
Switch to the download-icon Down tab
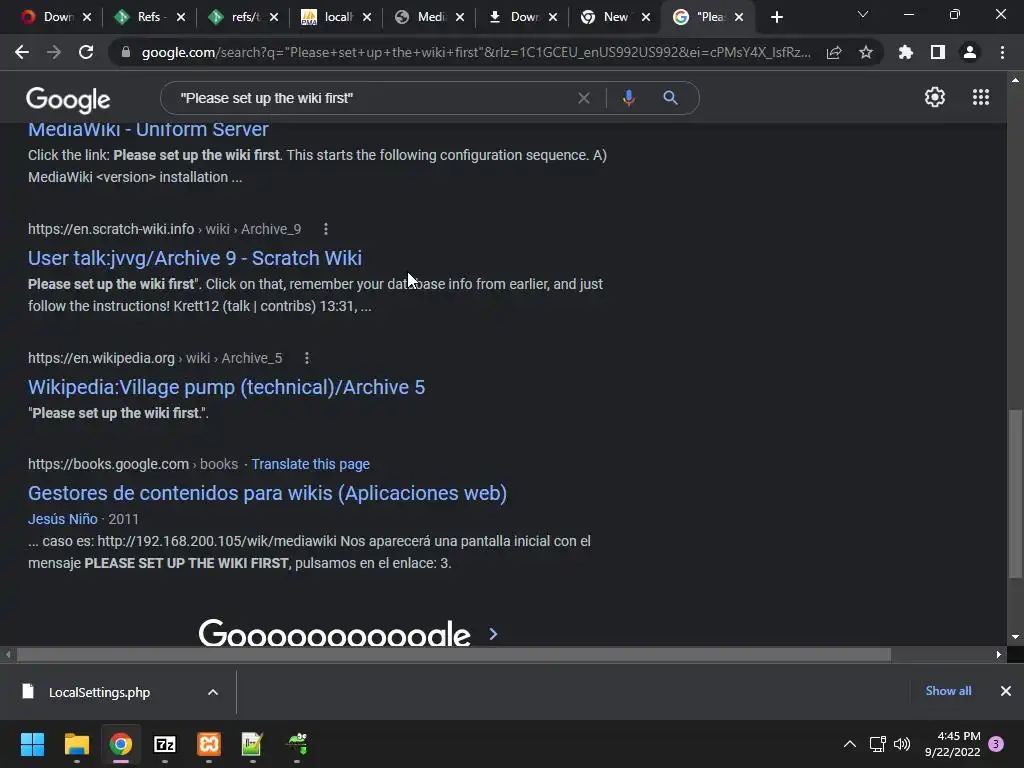522,17
